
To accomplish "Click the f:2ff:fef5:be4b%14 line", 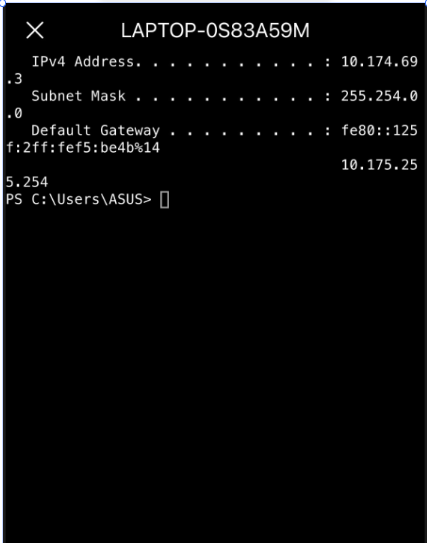I will [83, 148].
